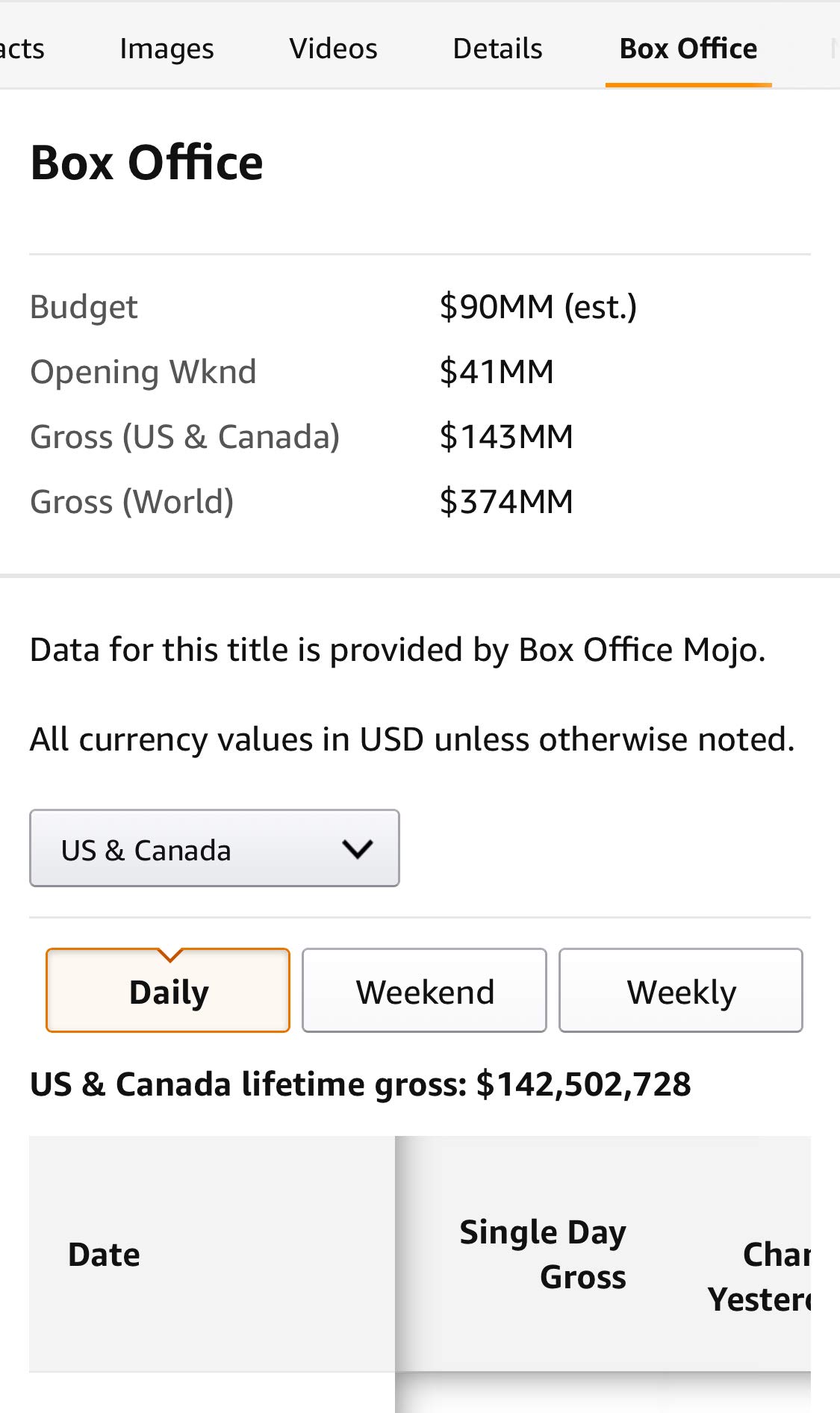Viewport: 840px width, 1413px height.
Task: Tap the partially visible Facts tab
Action: click(x=22, y=49)
